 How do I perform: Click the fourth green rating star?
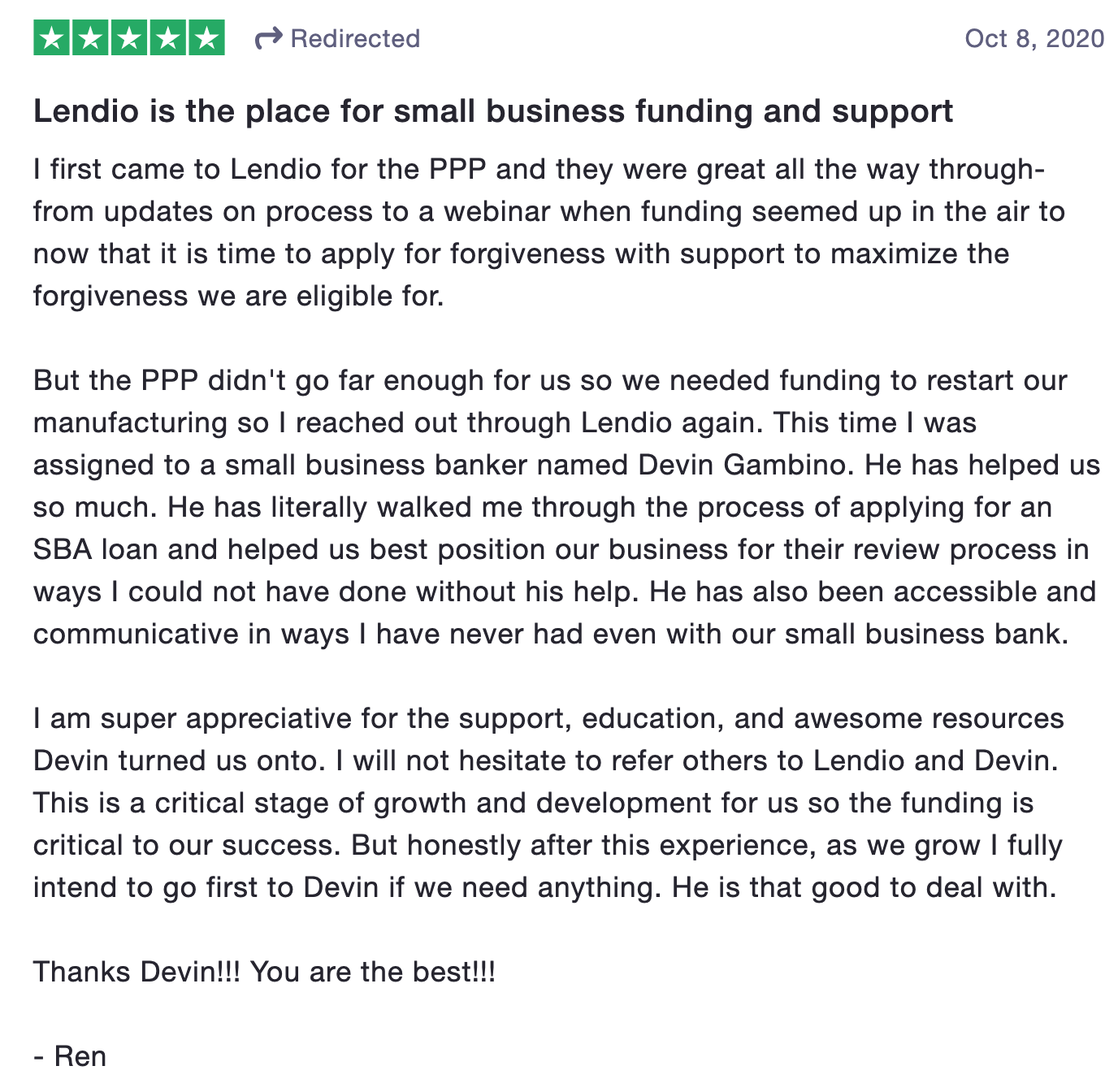coord(168,38)
